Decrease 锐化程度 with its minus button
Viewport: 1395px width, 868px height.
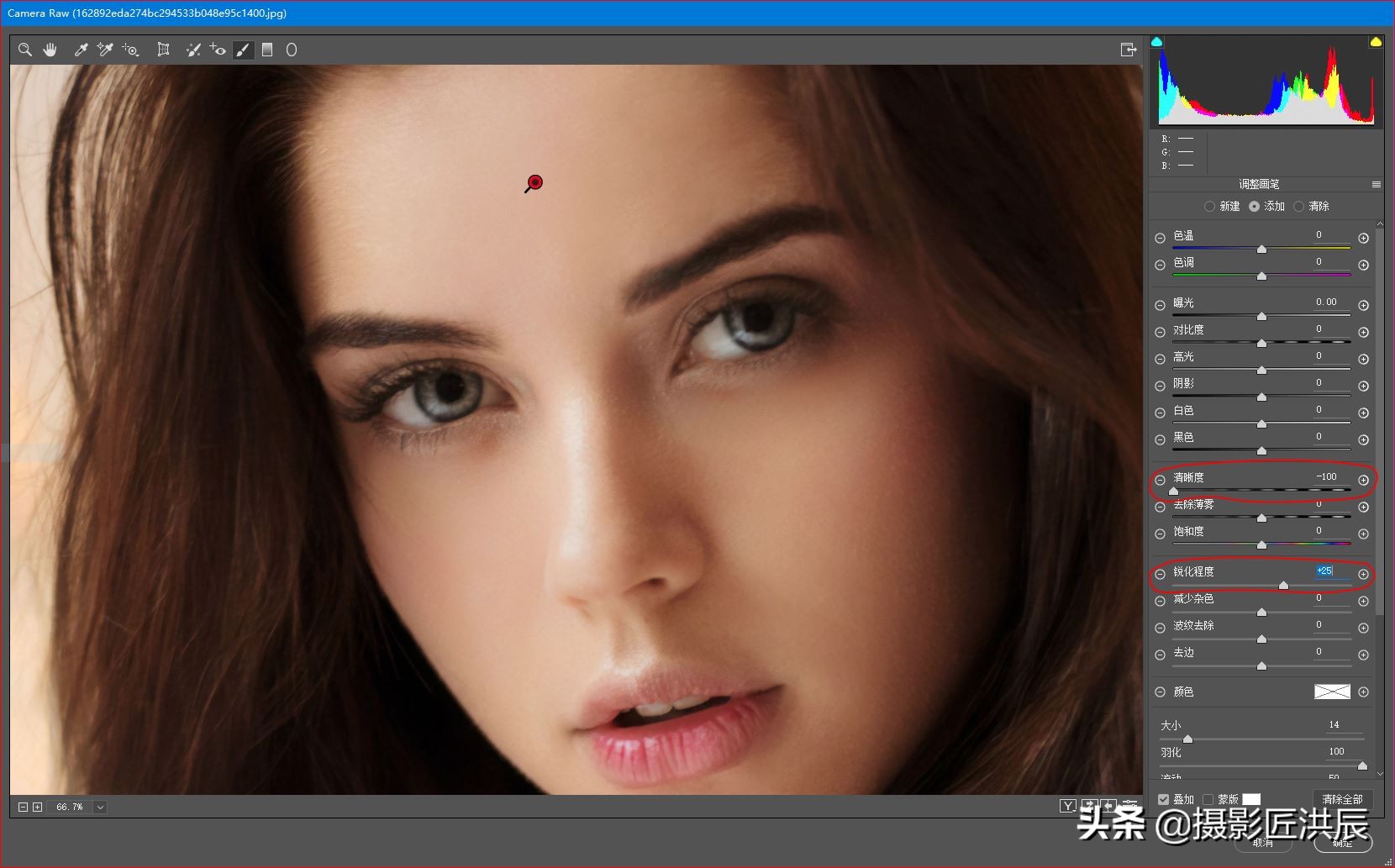1160,574
